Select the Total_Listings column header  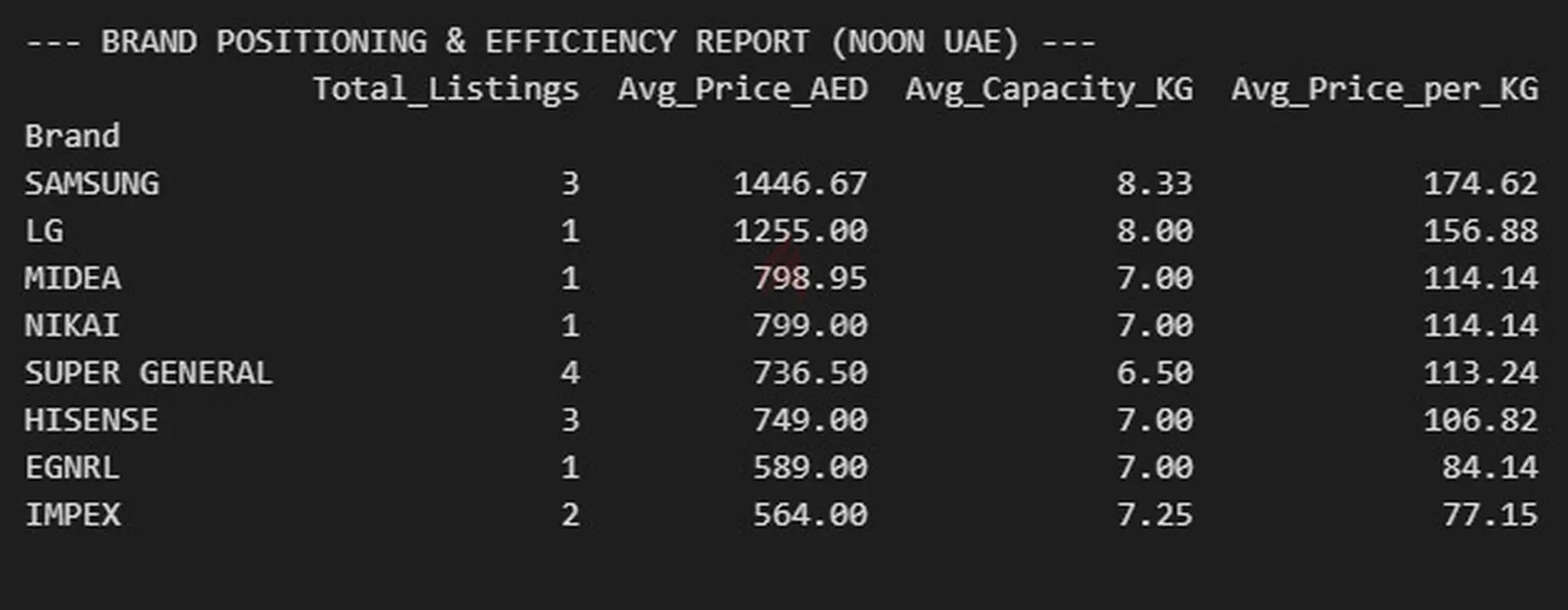446,90
